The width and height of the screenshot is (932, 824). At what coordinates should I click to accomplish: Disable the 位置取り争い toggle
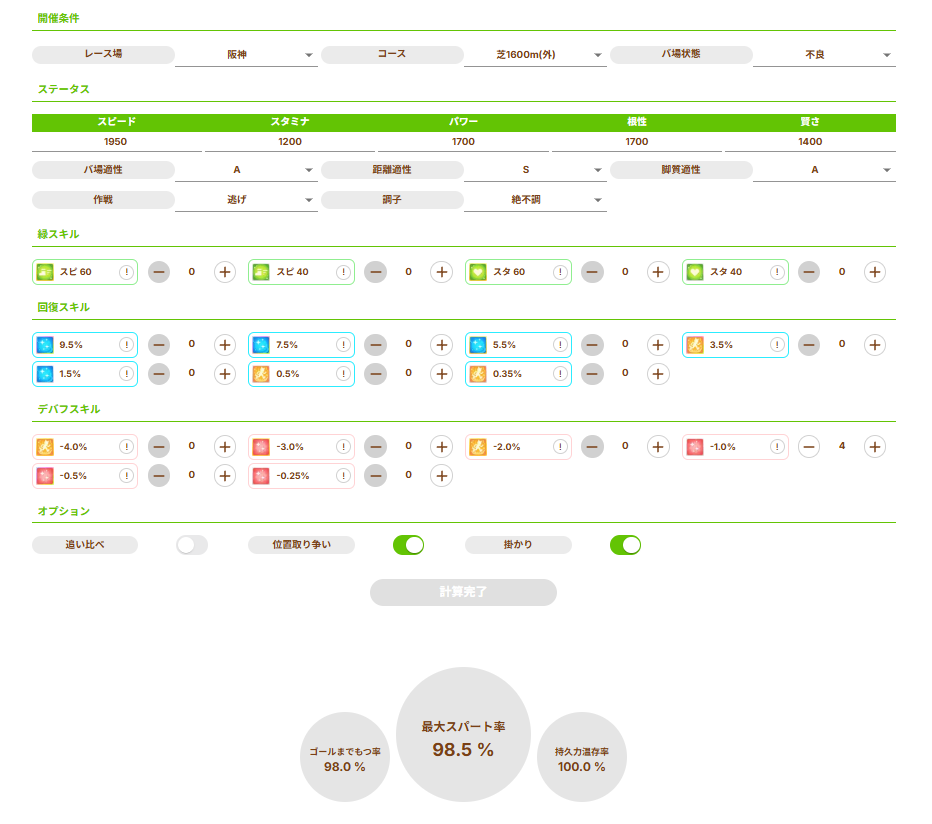coord(408,545)
